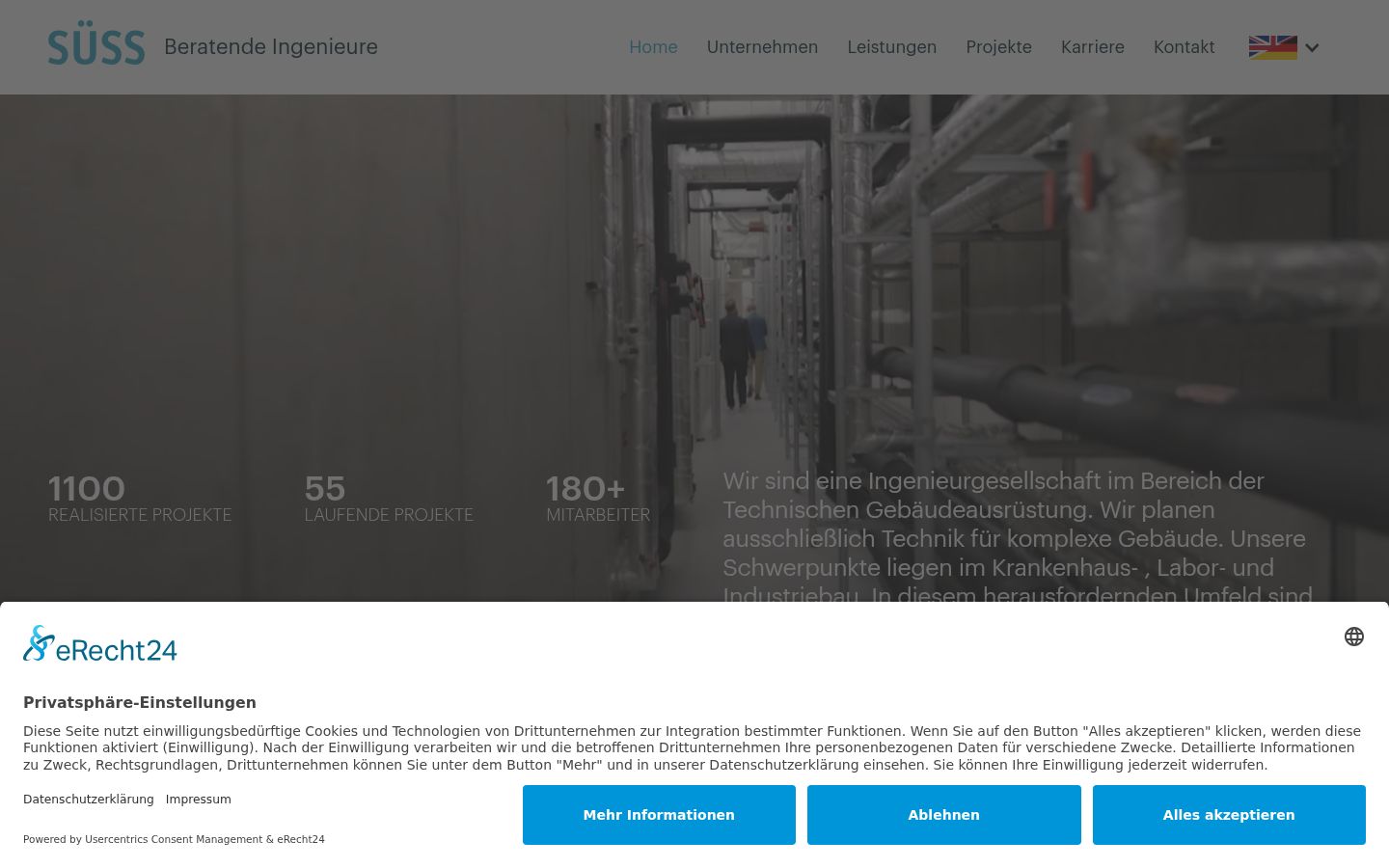Click the 55 Laufende Projekte counter
The image size is (1389, 868).
(389, 499)
